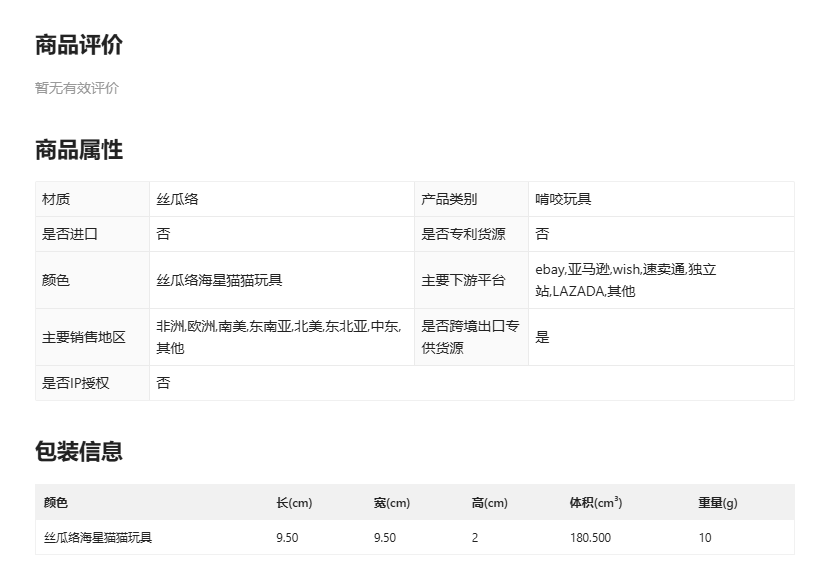The height and width of the screenshot is (576, 817).
Task: Click the 重量(g) column header
Action: coord(718,503)
